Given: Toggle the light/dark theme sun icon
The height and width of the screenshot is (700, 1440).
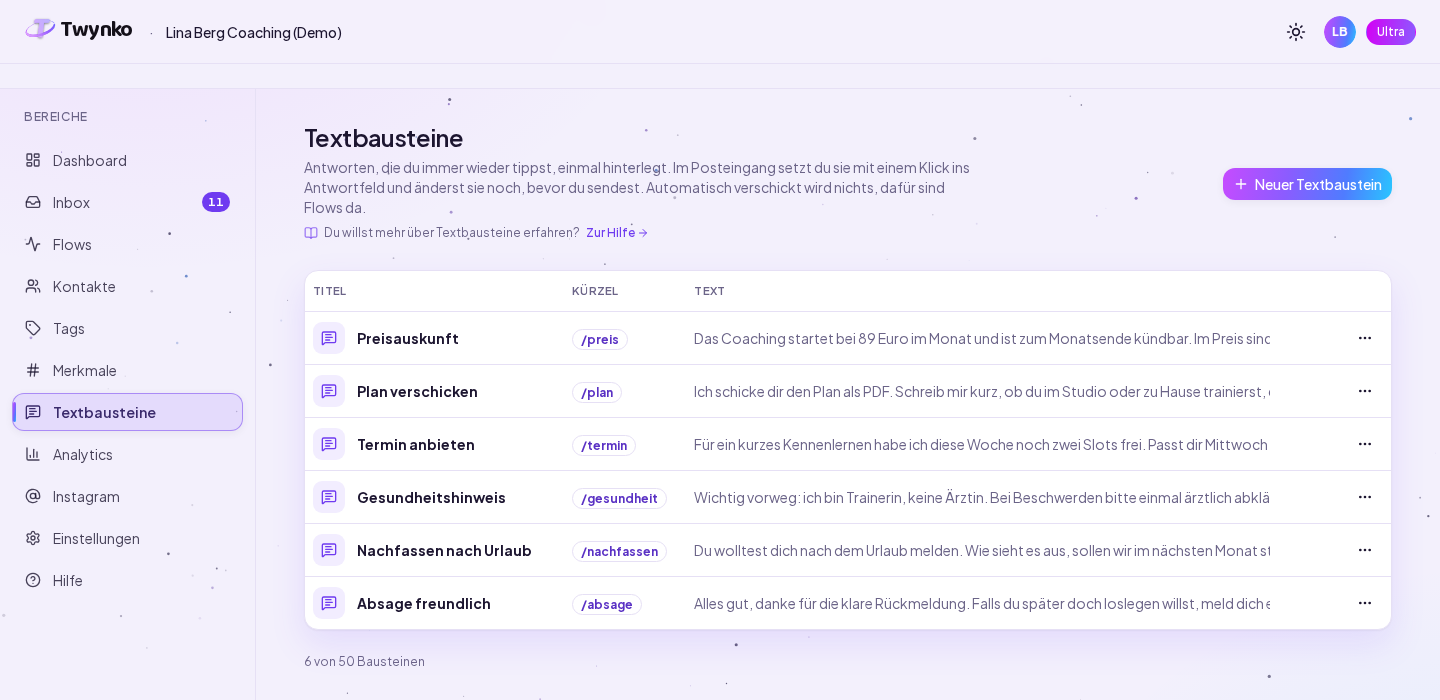Looking at the screenshot, I should click(x=1296, y=32).
